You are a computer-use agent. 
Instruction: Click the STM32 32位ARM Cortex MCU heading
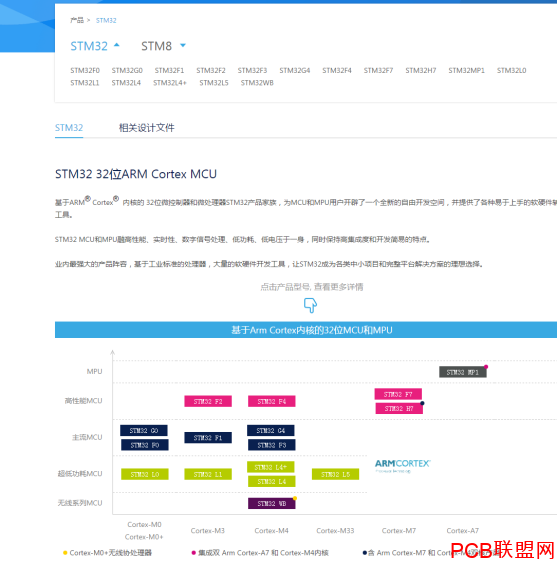136,174
